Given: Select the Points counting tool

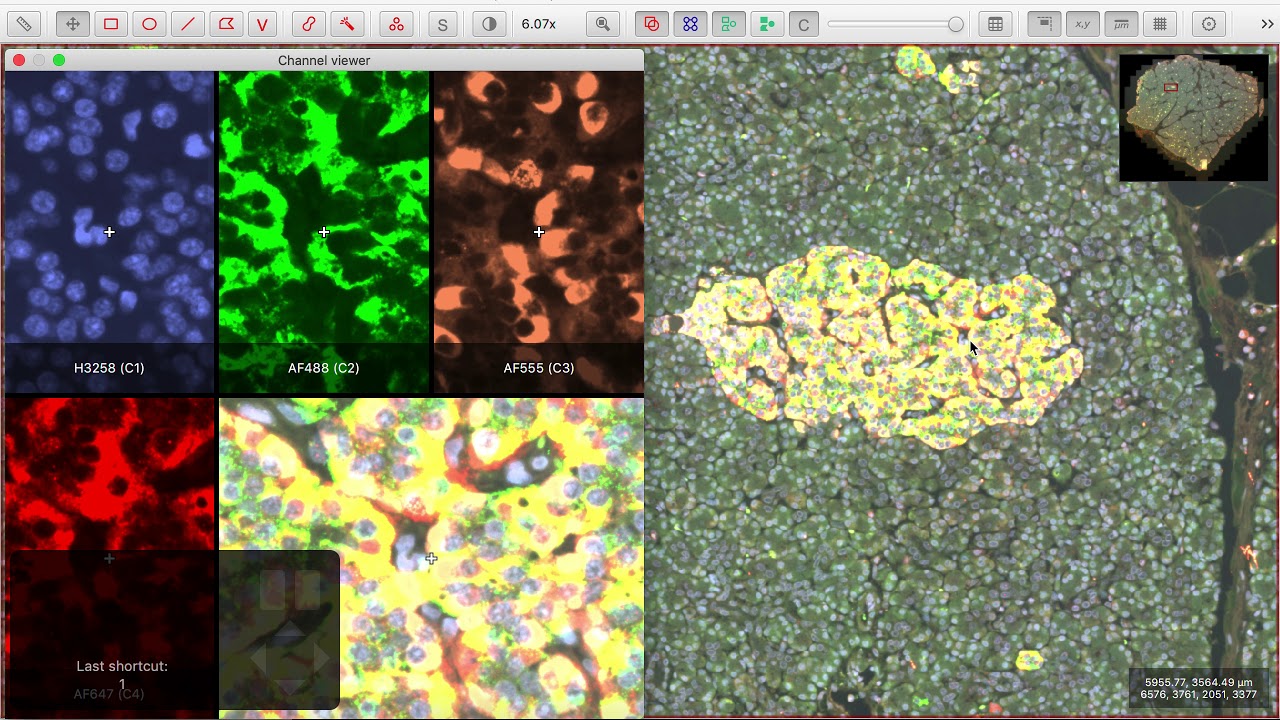Looking at the screenshot, I should coord(397,24).
